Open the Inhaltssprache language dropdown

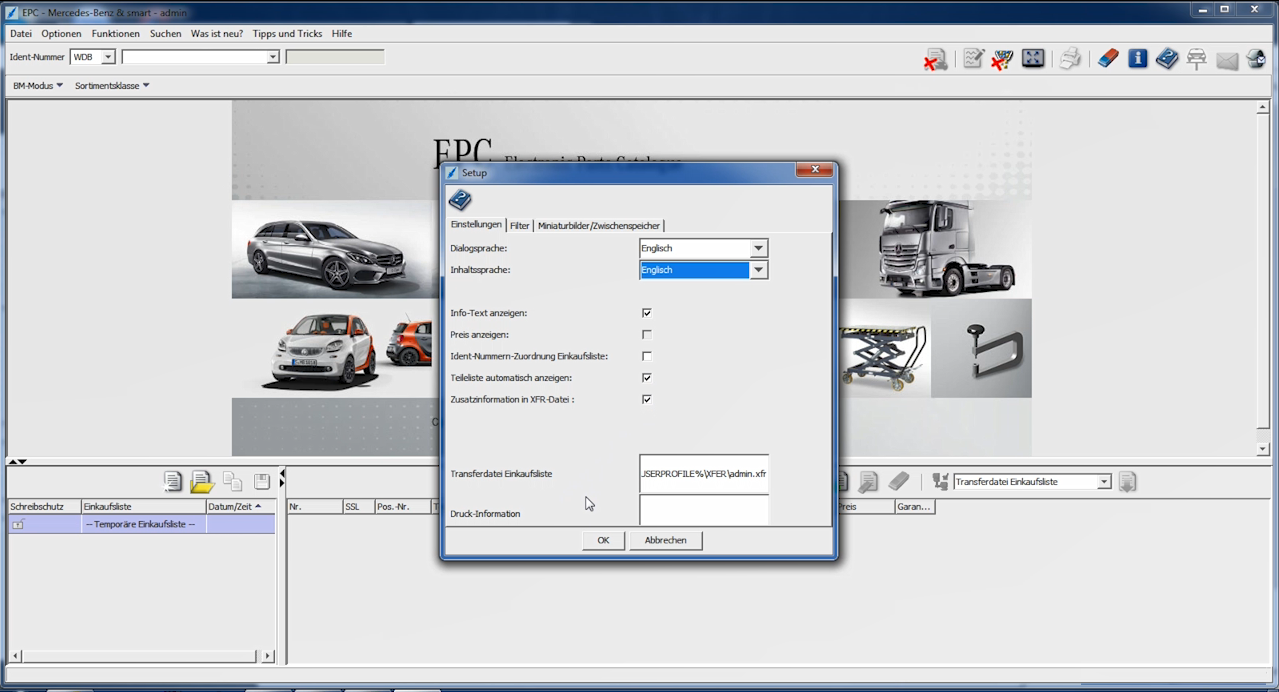tap(758, 270)
